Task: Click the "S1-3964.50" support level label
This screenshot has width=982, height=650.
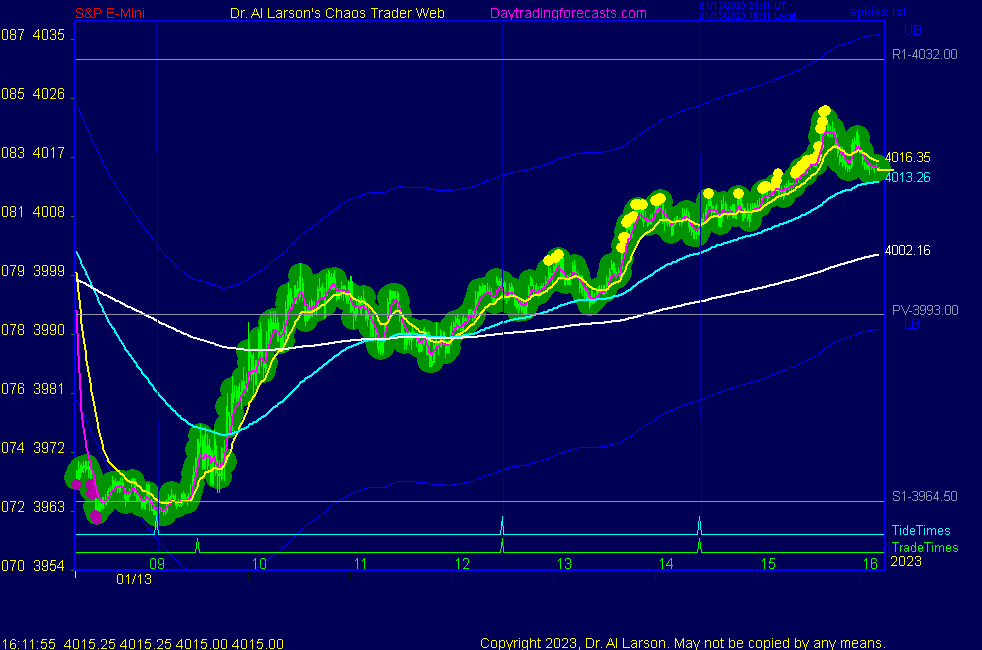Action: click(924, 497)
